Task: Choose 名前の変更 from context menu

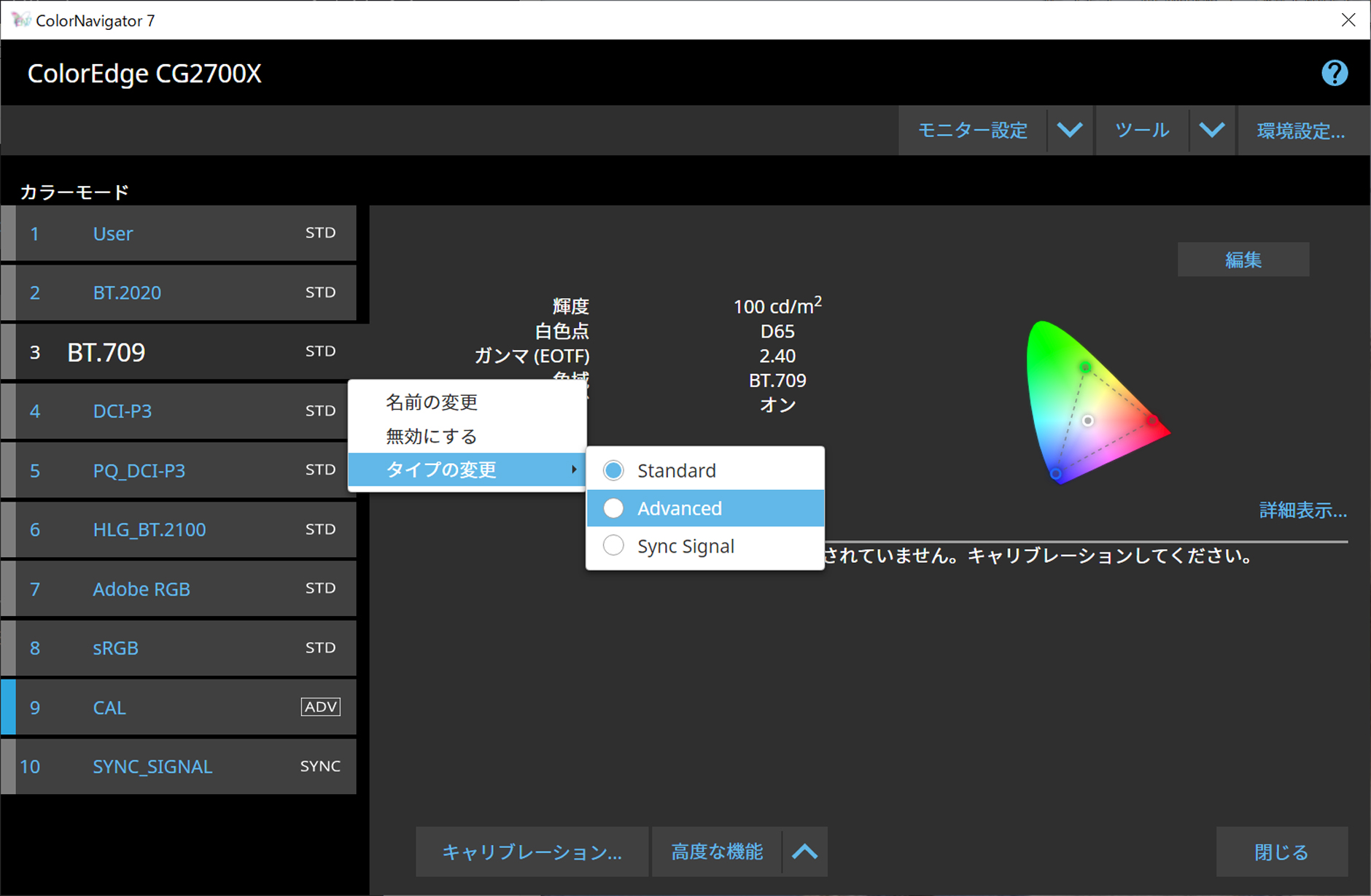Action: tap(432, 402)
